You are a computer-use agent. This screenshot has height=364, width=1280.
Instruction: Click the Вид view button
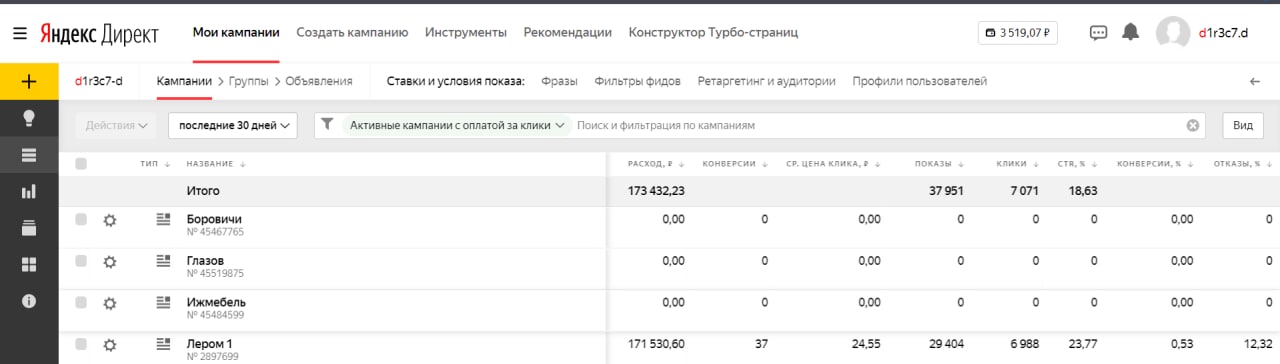(1243, 126)
